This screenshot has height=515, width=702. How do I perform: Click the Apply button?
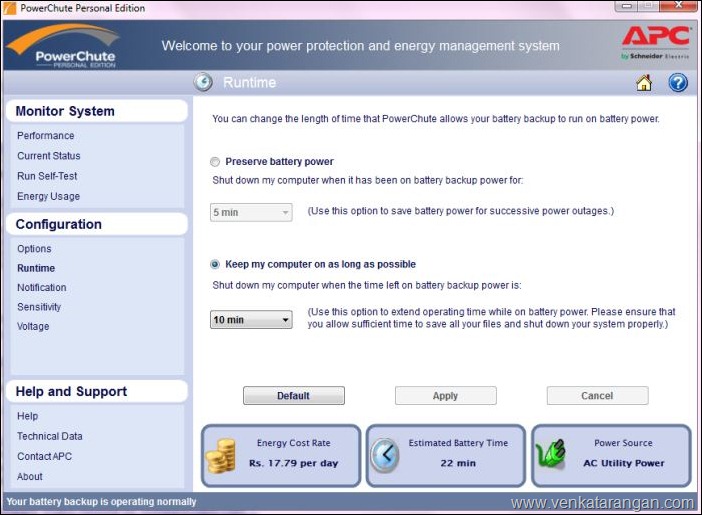click(445, 395)
